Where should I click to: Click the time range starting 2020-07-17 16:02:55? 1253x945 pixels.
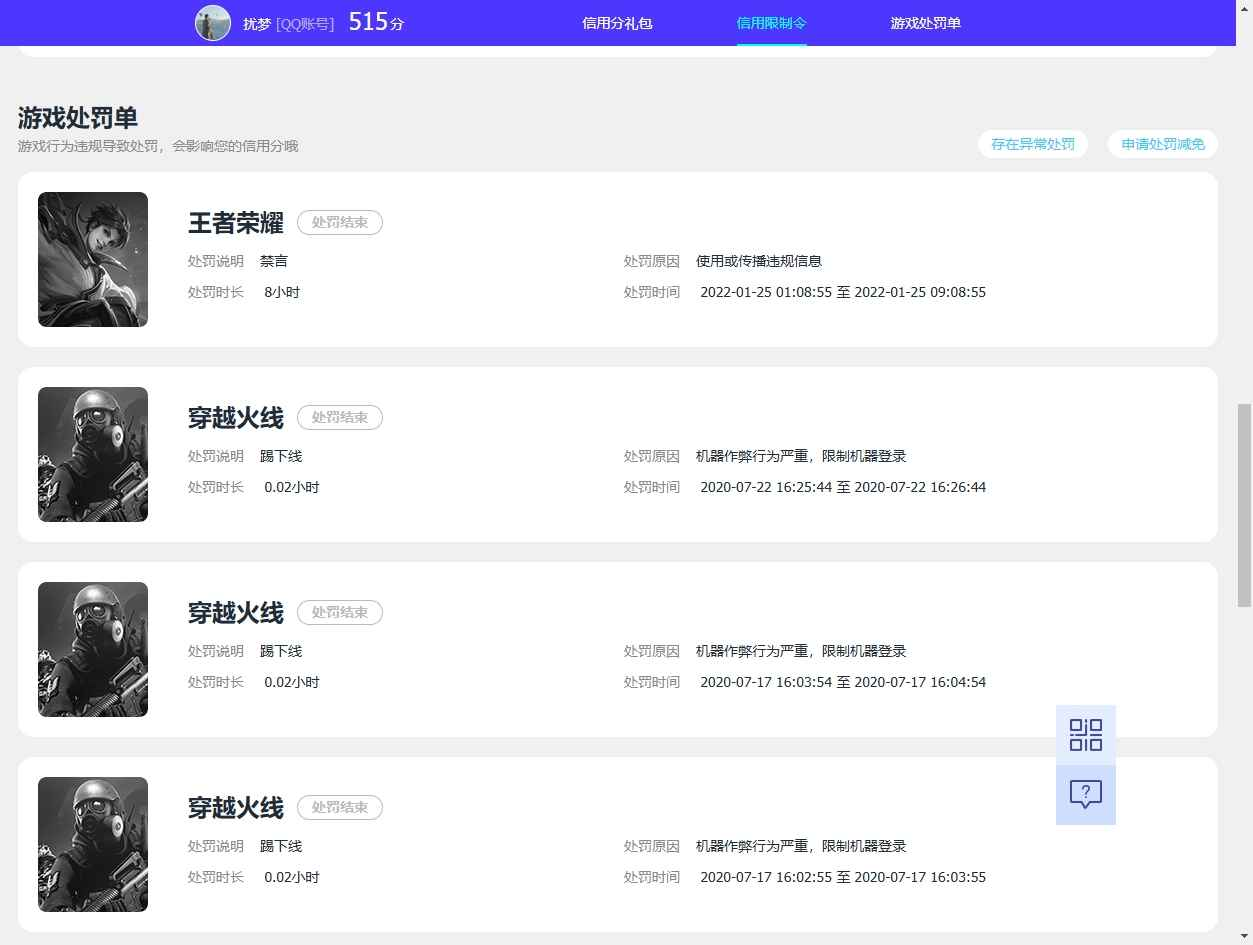tap(843, 877)
